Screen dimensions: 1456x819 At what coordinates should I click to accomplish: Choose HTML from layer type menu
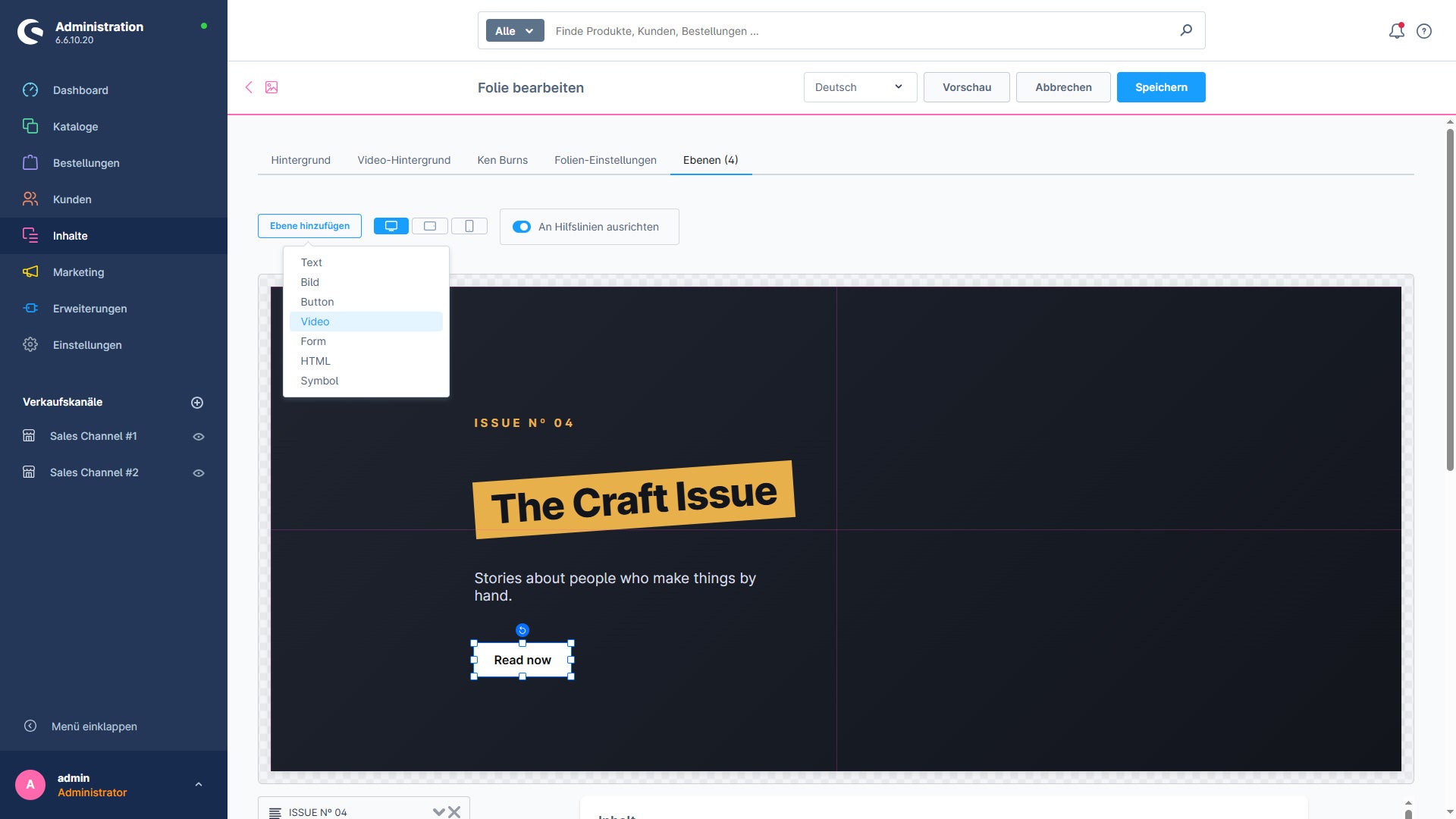point(366,361)
